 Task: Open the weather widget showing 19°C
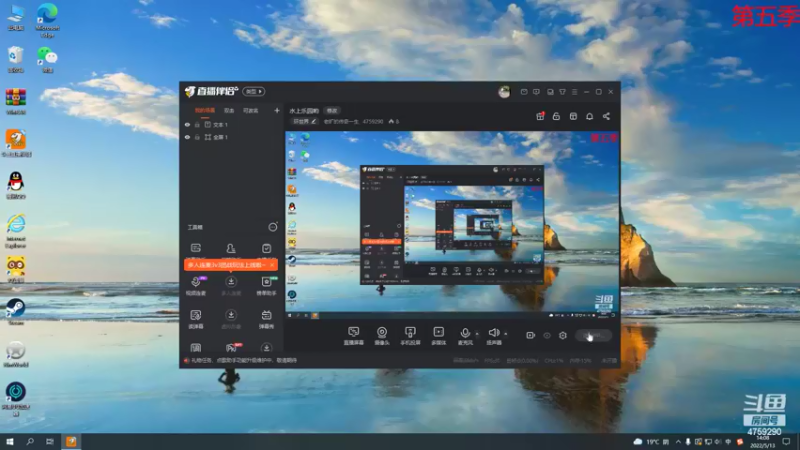[651, 441]
